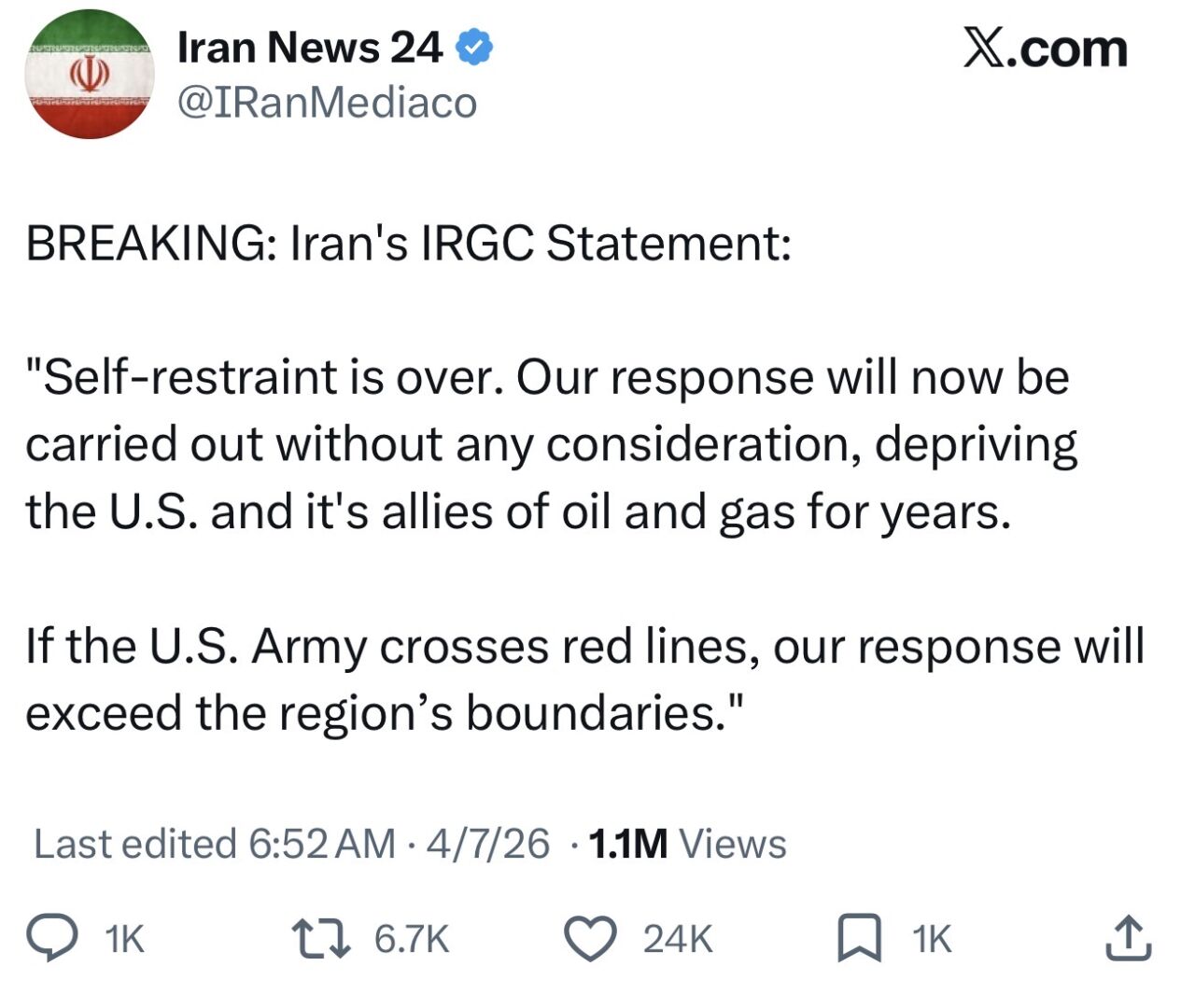The height and width of the screenshot is (1008, 1181).
Task: Click the X.com logo
Action: pyautogui.click(x=1045, y=49)
